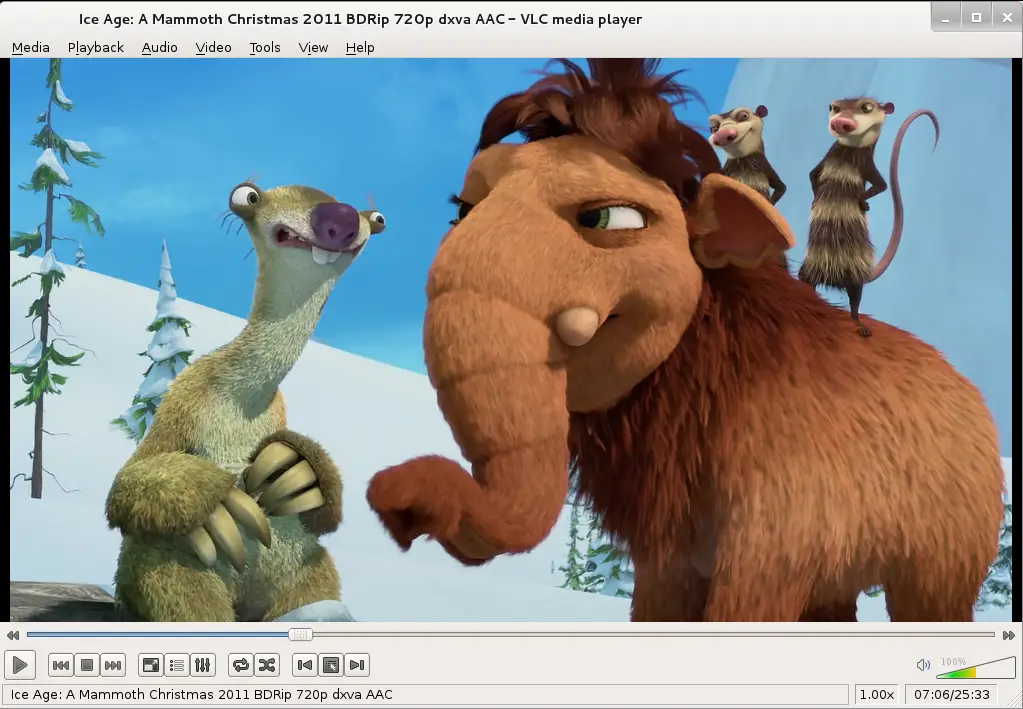Toggle shuffle random playback

click(x=266, y=665)
